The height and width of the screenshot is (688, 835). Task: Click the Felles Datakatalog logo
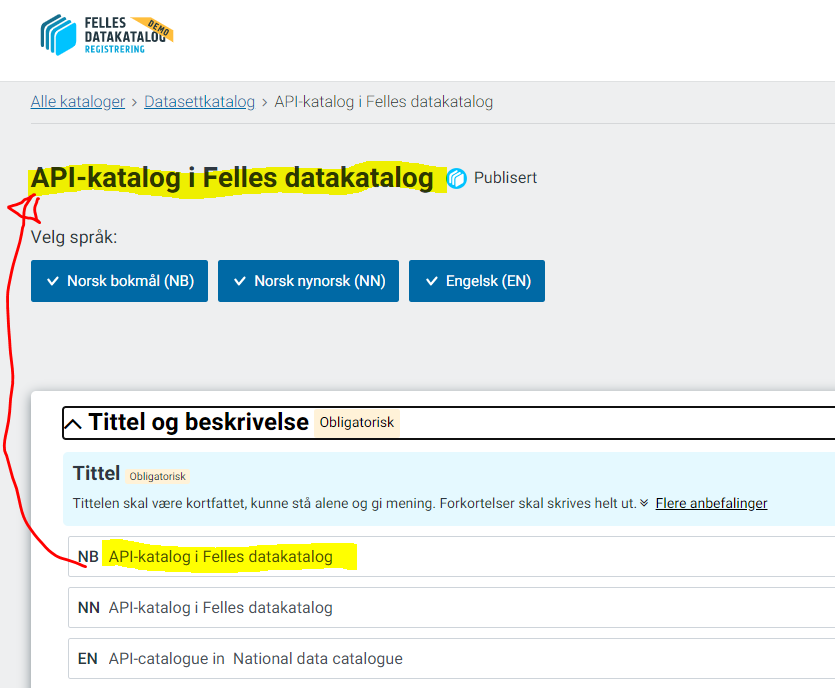pyautogui.click(x=103, y=33)
